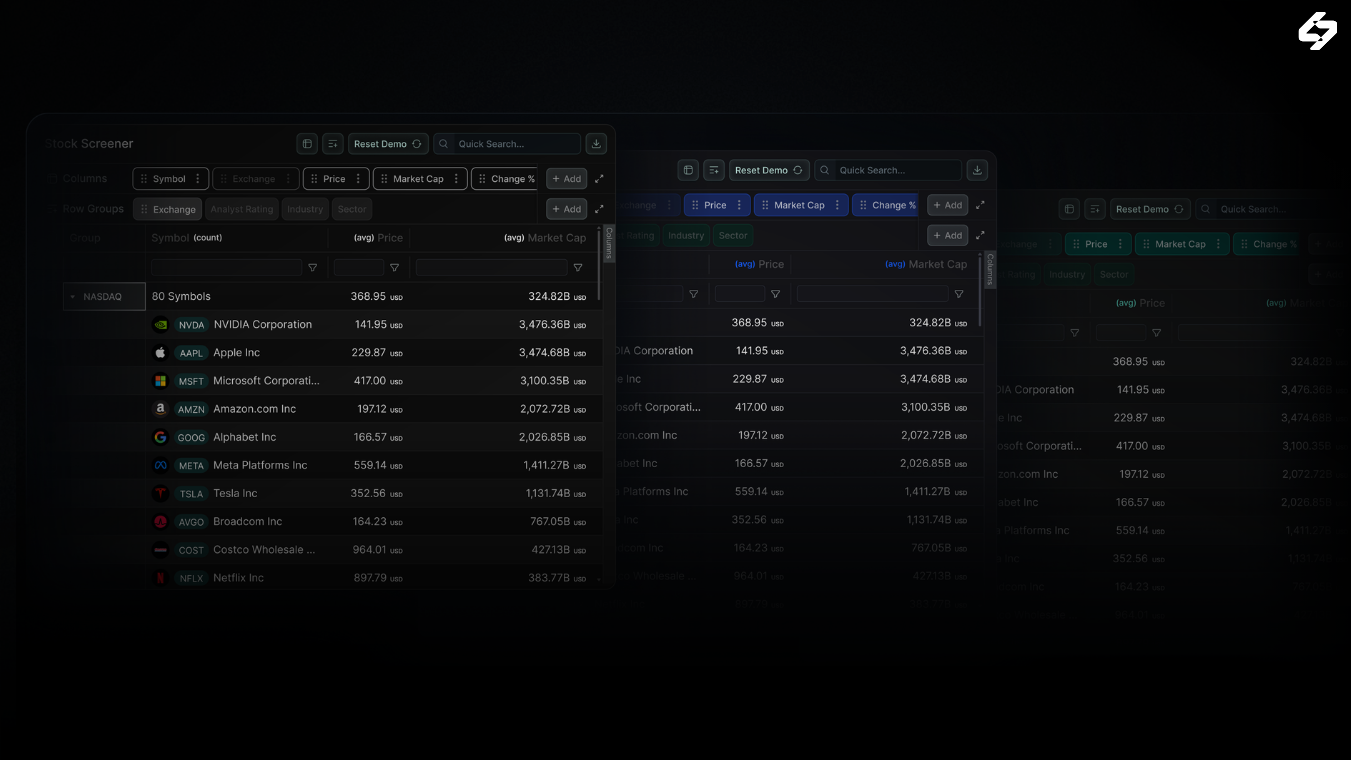Click the layout panel icon in middle window
1351x760 pixels.
click(688, 170)
